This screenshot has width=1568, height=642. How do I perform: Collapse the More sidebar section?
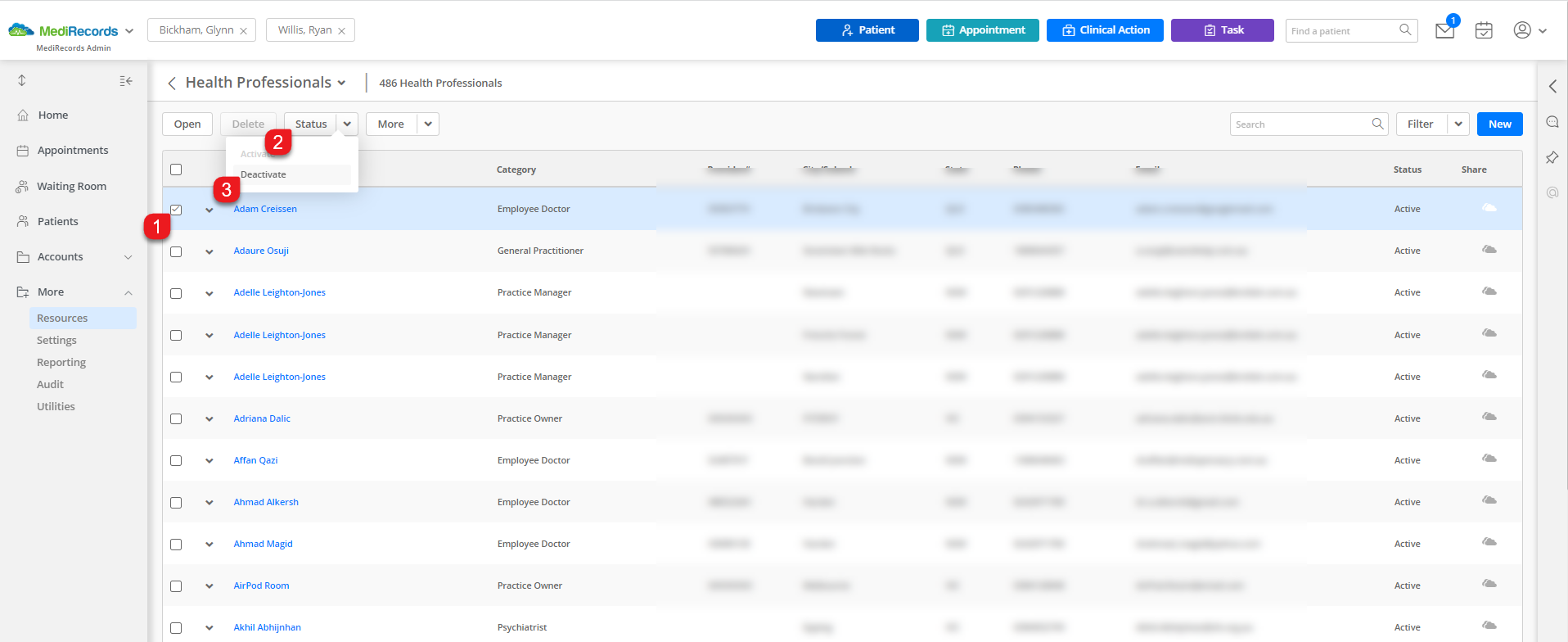coord(128,292)
